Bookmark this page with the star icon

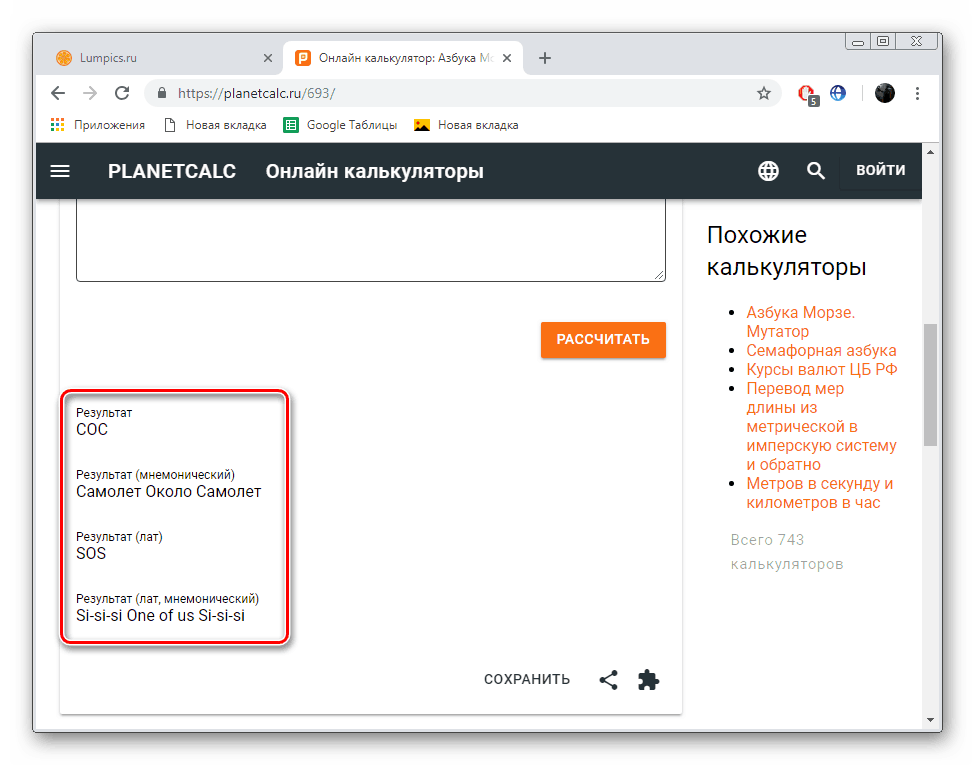tap(764, 93)
